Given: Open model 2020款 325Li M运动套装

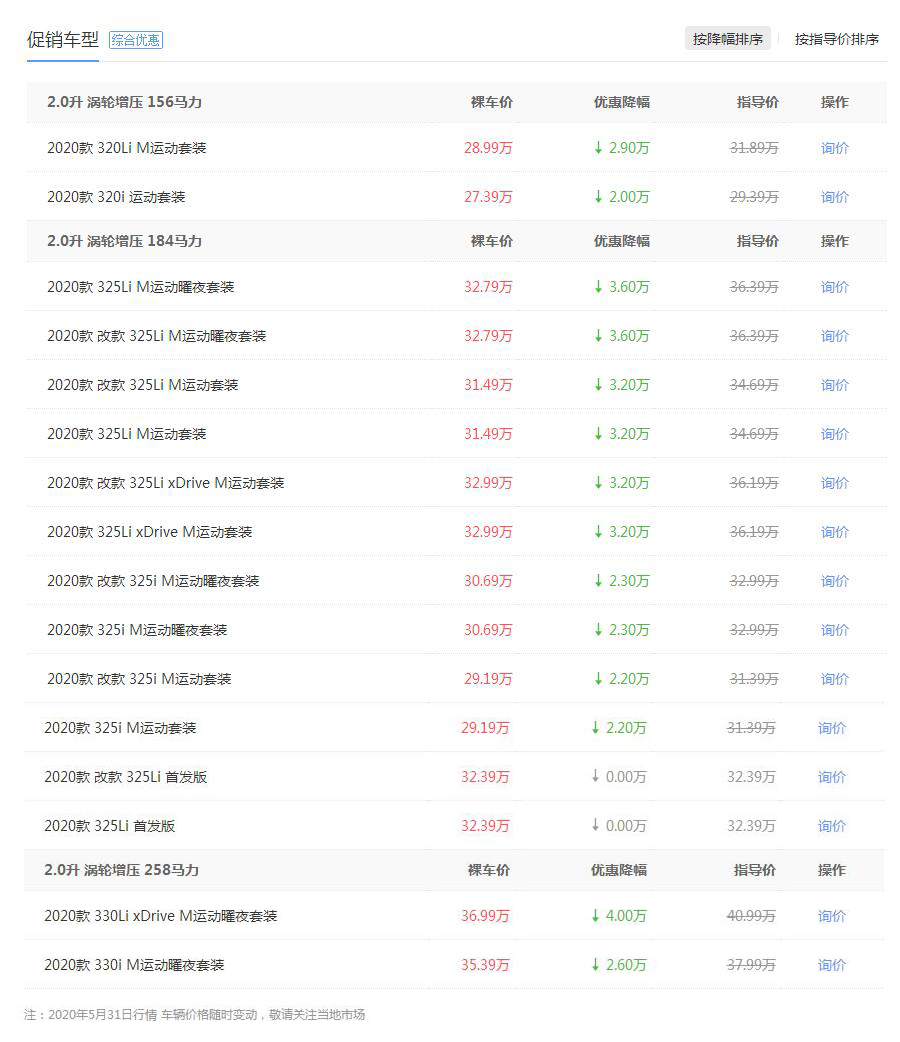Looking at the screenshot, I should (x=126, y=434).
